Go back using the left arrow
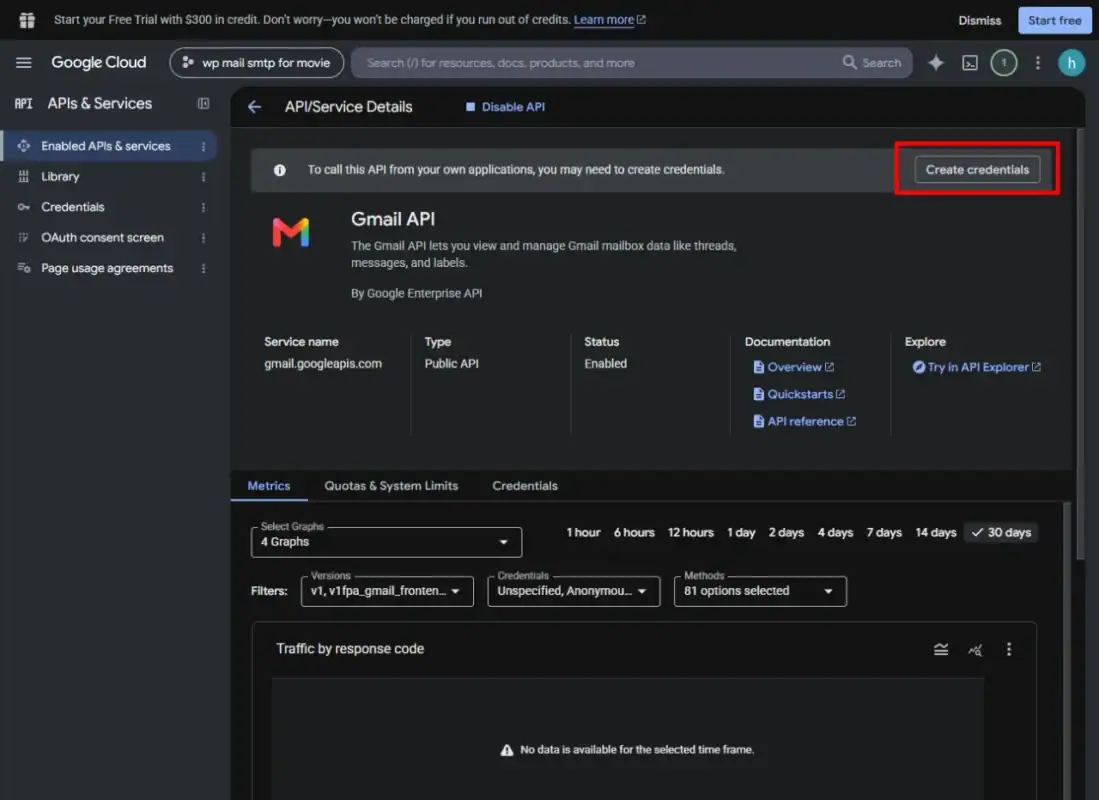 point(254,107)
